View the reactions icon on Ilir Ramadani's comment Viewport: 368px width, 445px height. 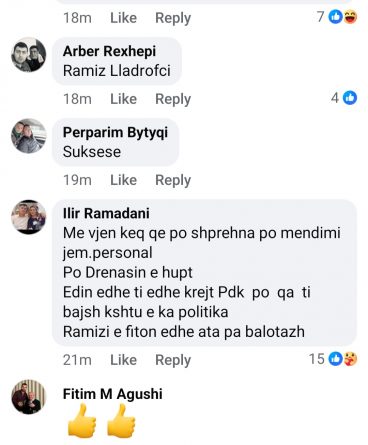(343, 359)
